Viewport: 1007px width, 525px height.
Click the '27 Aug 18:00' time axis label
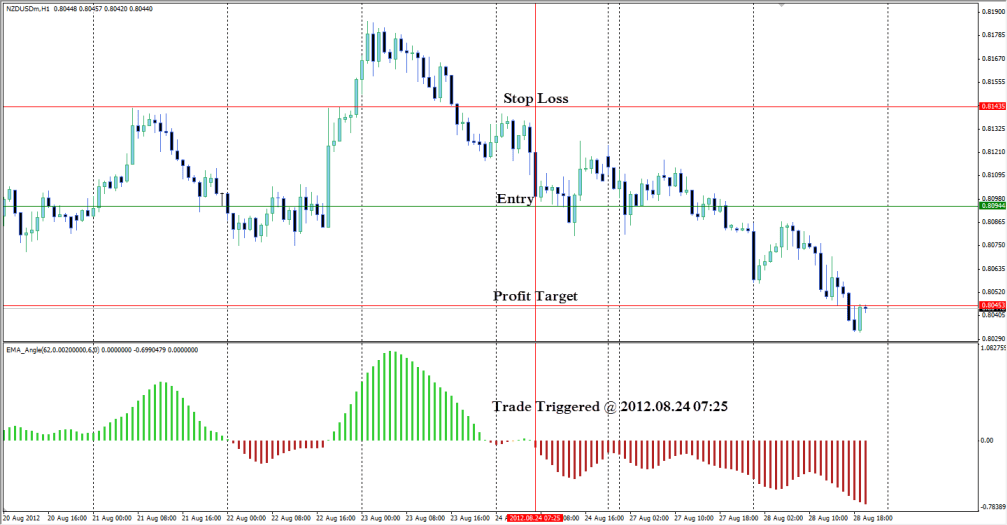(x=739, y=518)
